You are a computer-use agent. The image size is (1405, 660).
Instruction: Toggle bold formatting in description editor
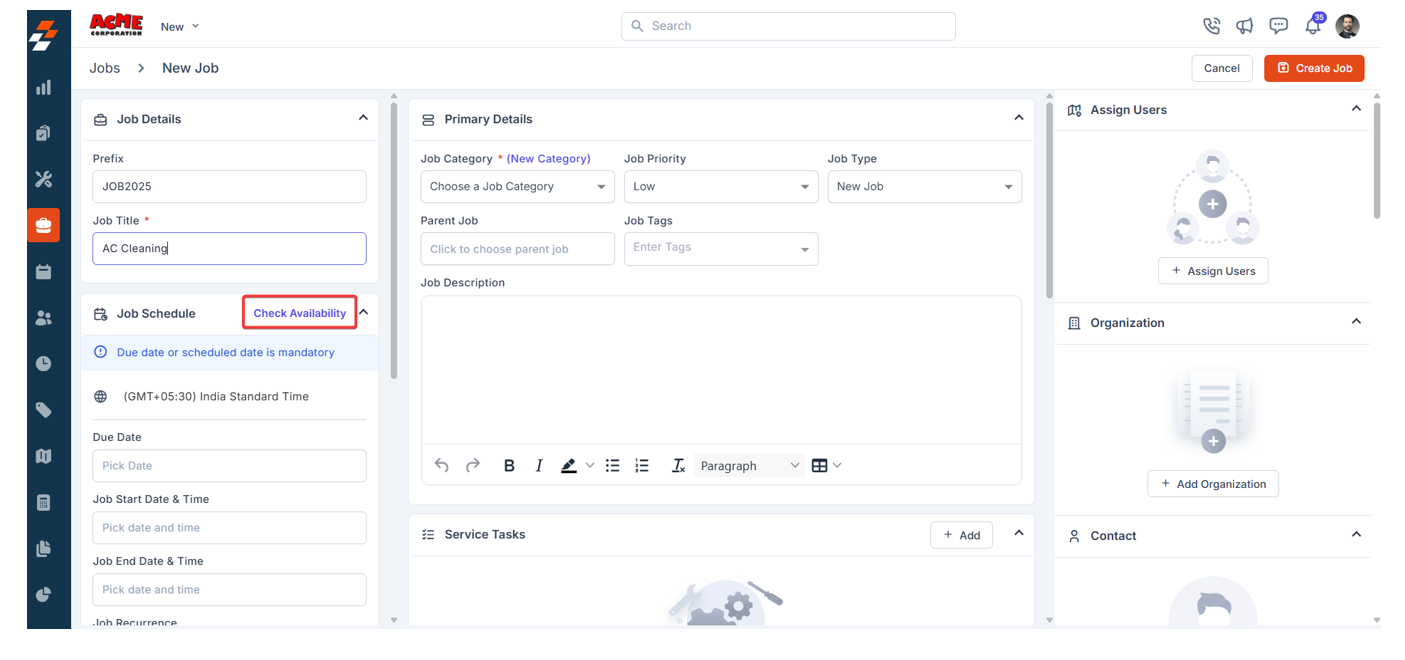pos(509,465)
